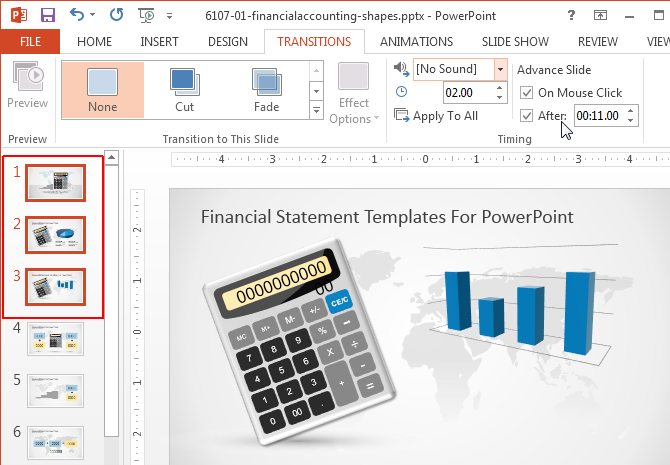Click the Undo arrow icon
Viewport: 670px width, 465px height.
point(78,16)
